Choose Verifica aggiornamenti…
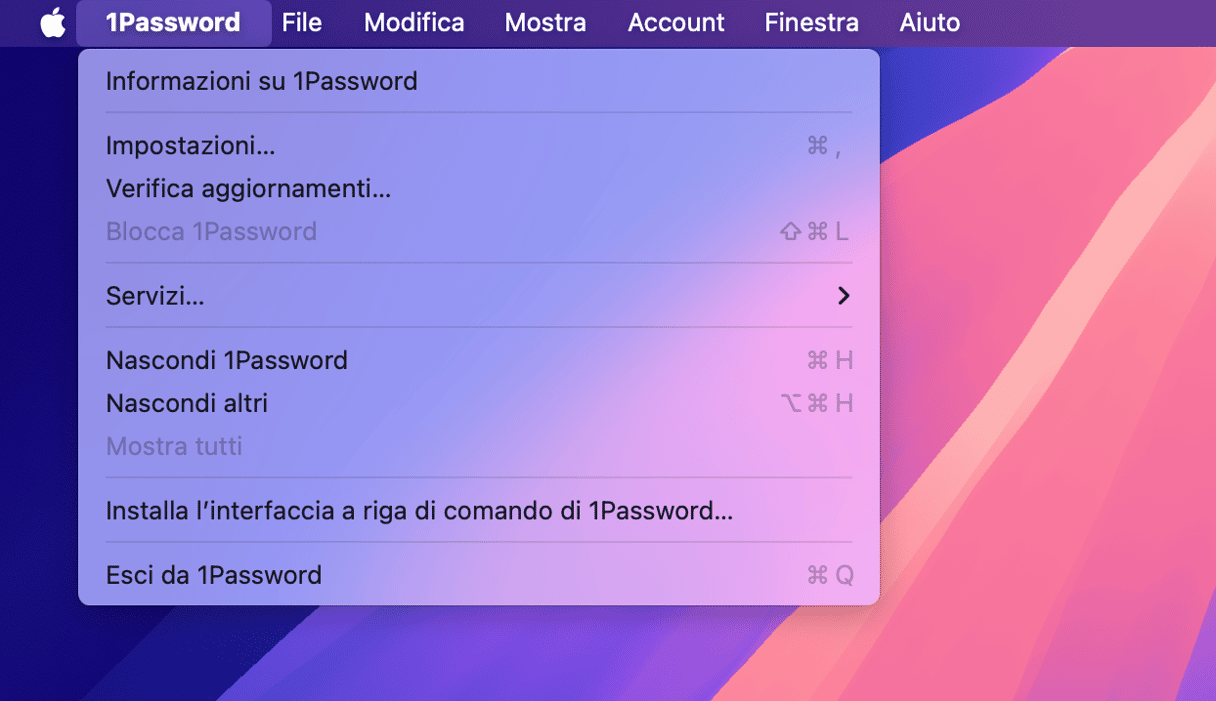The image size is (1216, 701). pos(248,188)
